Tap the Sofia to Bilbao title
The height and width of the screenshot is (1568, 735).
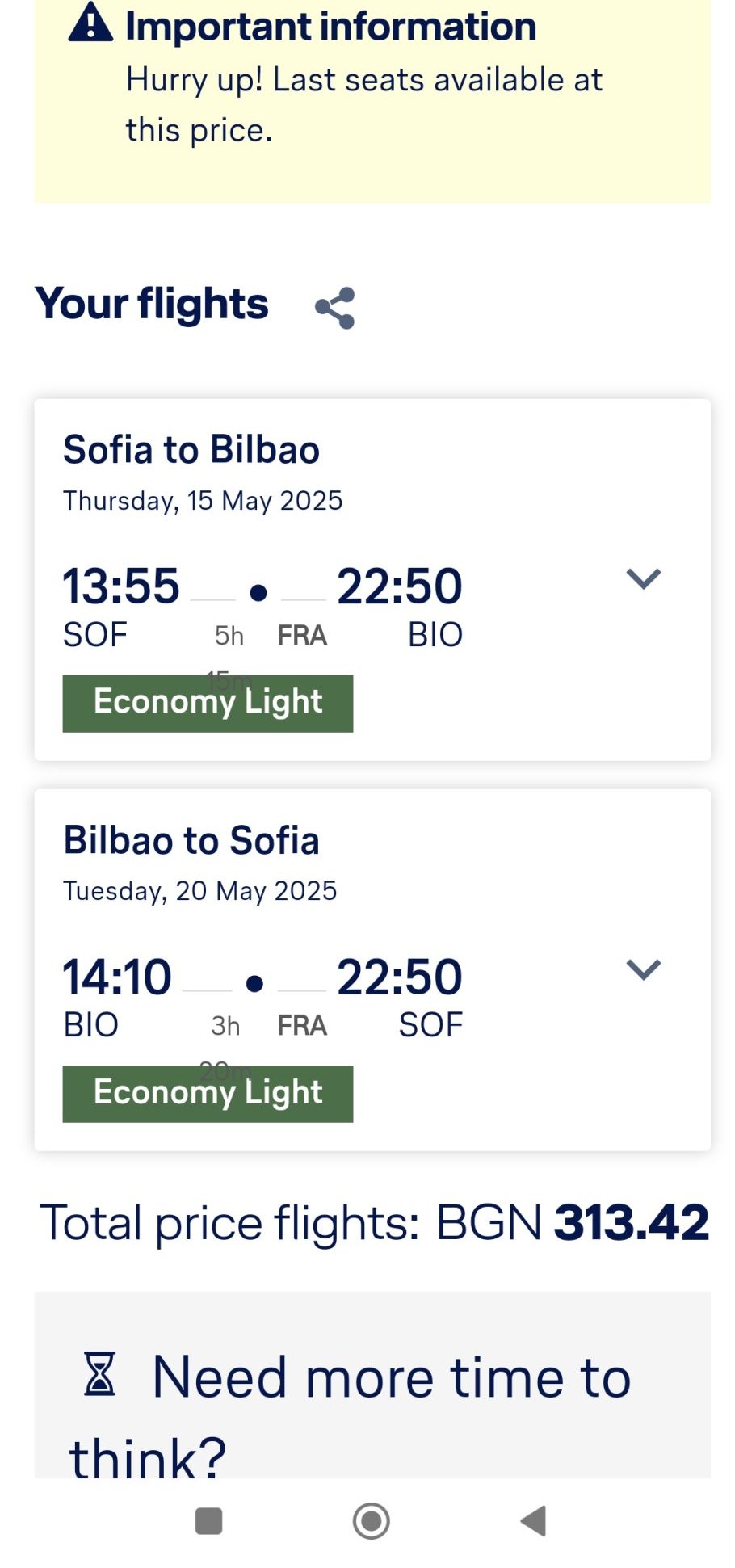click(191, 450)
